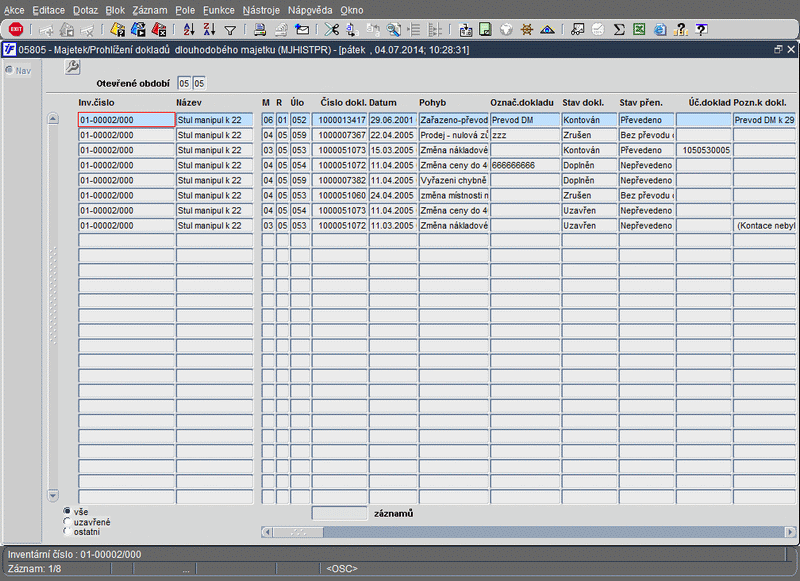Click the Sigma sum icon
The height and width of the screenshot is (581, 800).
click(x=619, y=30)
